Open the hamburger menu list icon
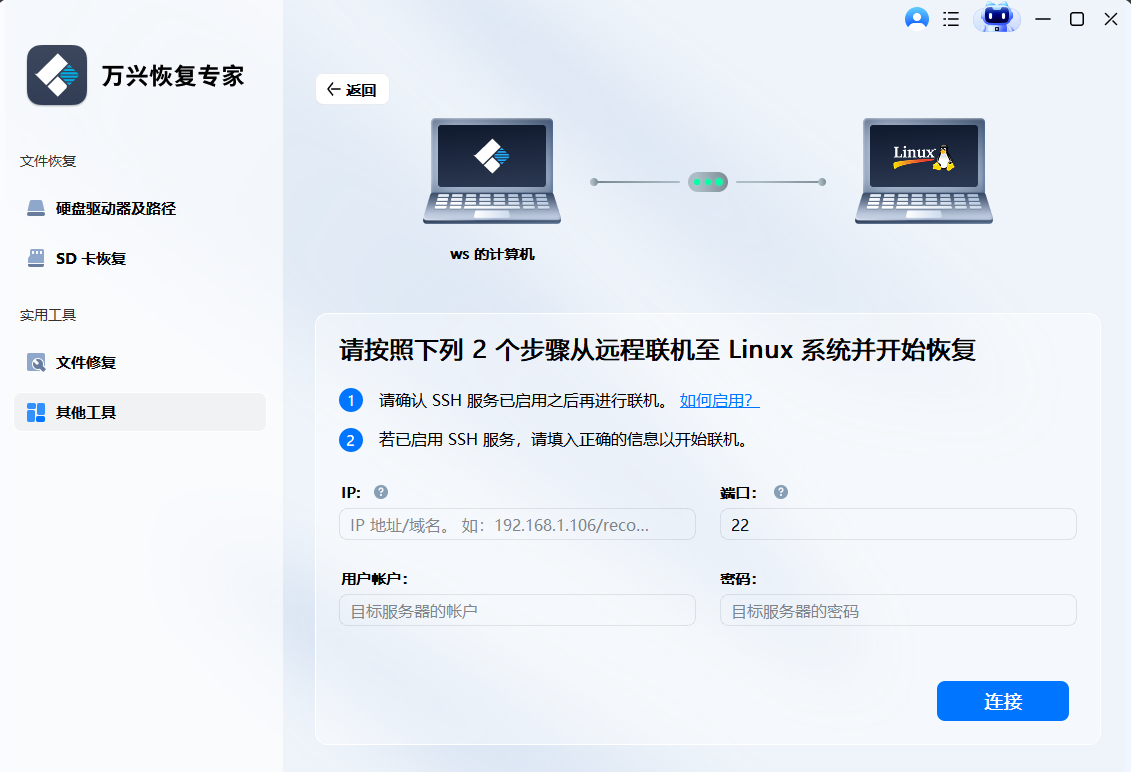Screen dimensions: 1131x772 [x=951, y=19]
